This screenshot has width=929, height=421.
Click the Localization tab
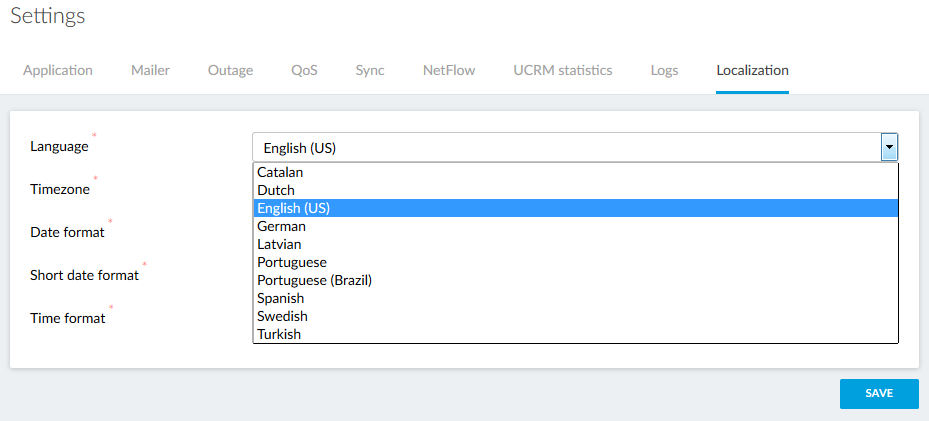click(x=752, y=70)
